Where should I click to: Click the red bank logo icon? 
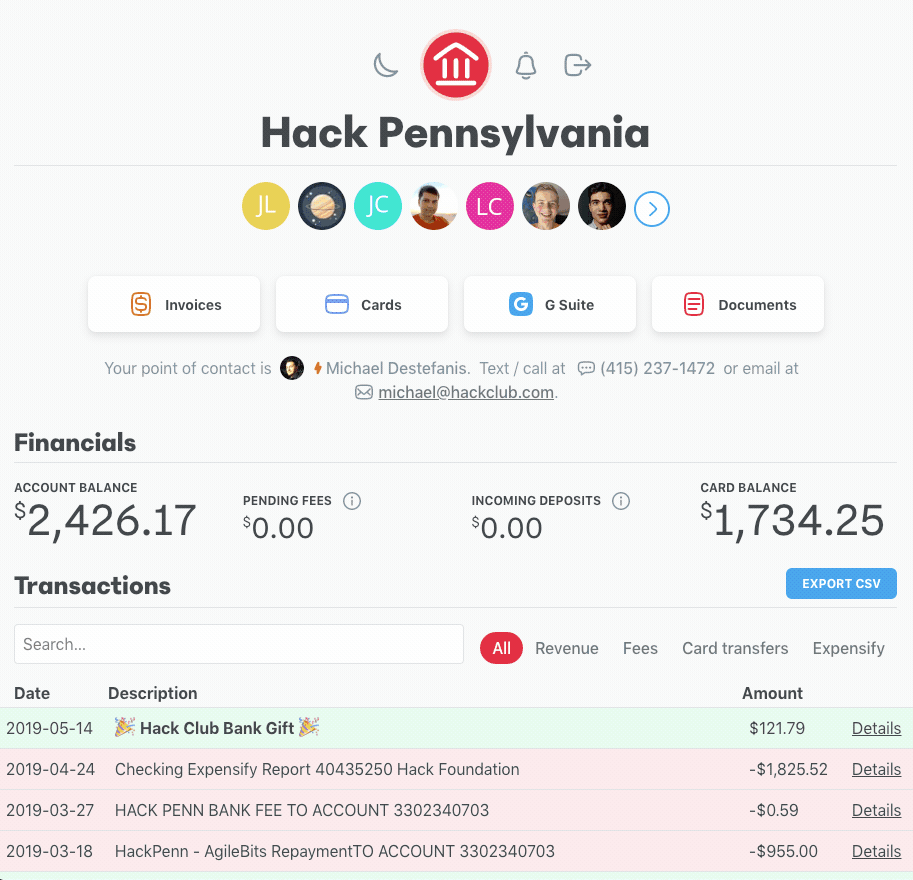click(x=456, y=64)
